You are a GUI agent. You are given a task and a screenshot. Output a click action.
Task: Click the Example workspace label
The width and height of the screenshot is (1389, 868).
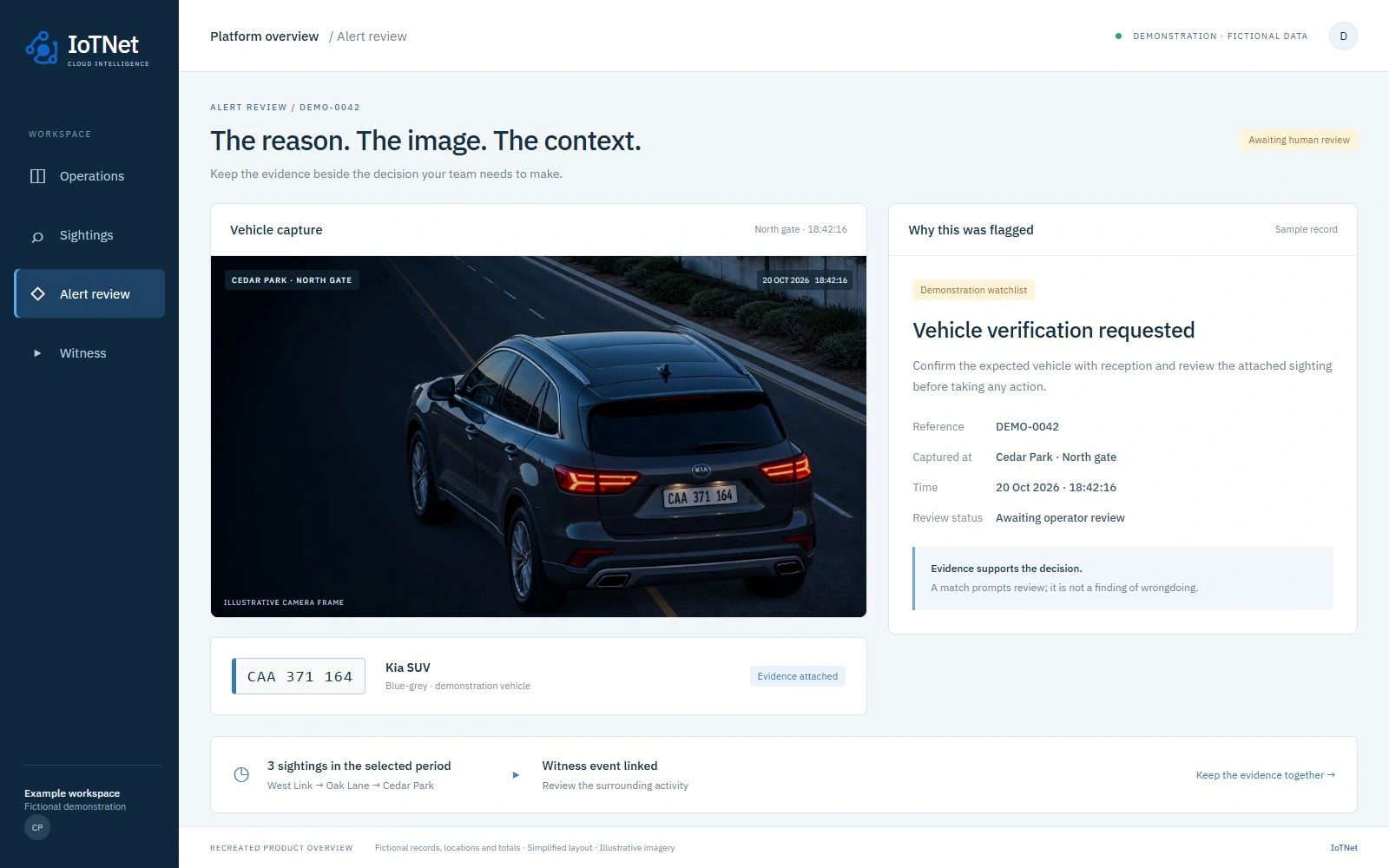[x=72, y=793]
